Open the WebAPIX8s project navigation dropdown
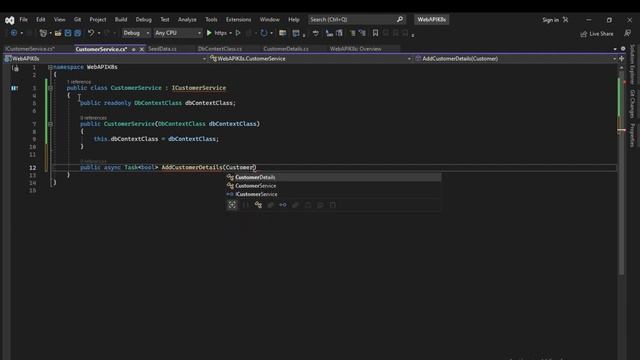 (105, 59)
